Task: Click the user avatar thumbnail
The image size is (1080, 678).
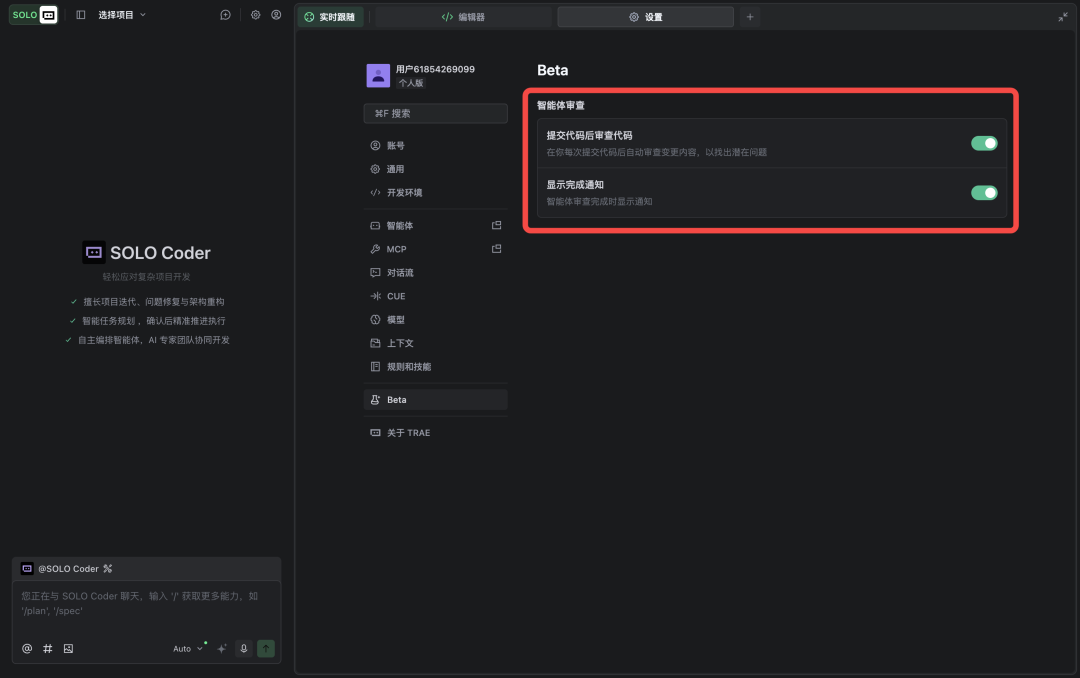Action: [378, 75]
